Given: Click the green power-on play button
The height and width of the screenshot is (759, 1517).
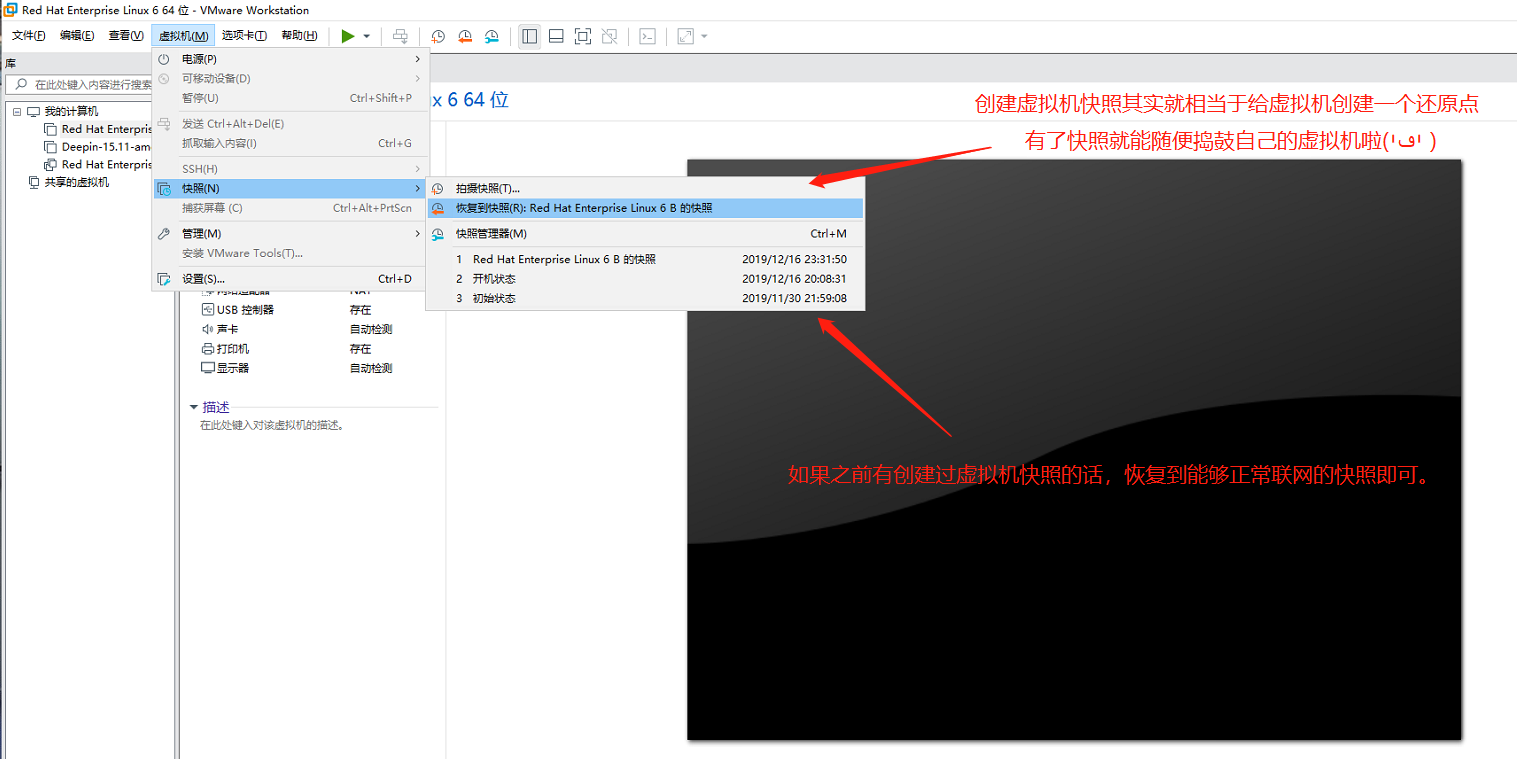Looking at the screenshot, I should point(347,36).
